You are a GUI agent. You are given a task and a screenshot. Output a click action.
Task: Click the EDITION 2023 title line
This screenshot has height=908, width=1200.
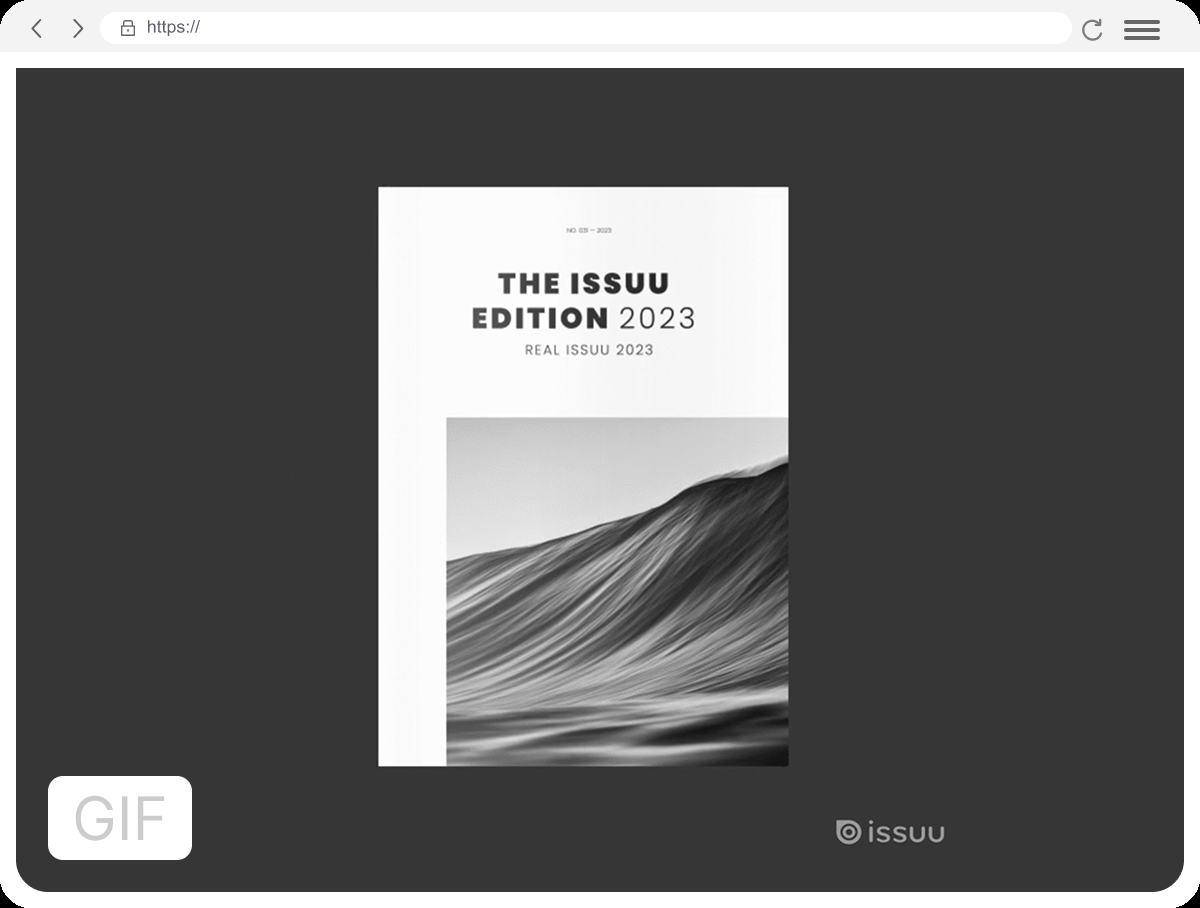tap(583, 318)
